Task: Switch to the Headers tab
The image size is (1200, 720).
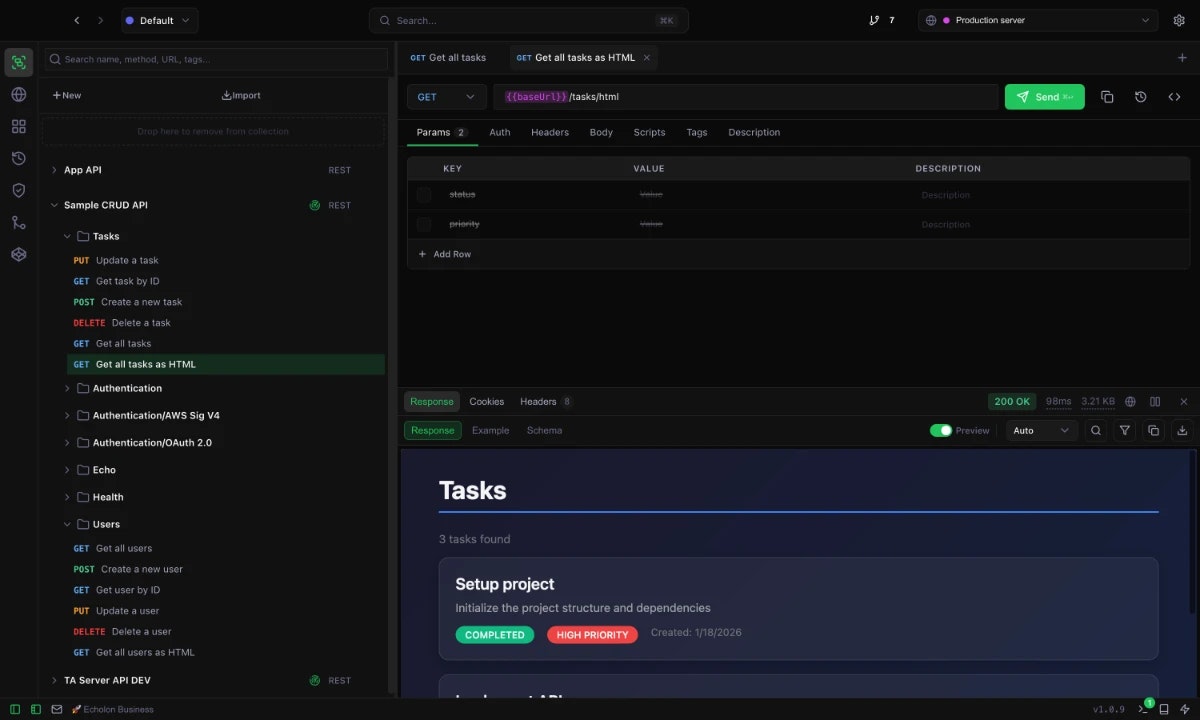Action: pyautogui.click(x=549, y=132)
